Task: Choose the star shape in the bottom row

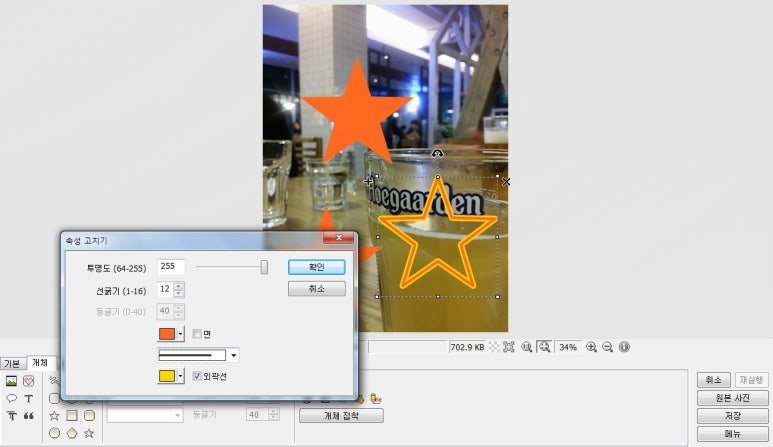Action: point(89,433)
